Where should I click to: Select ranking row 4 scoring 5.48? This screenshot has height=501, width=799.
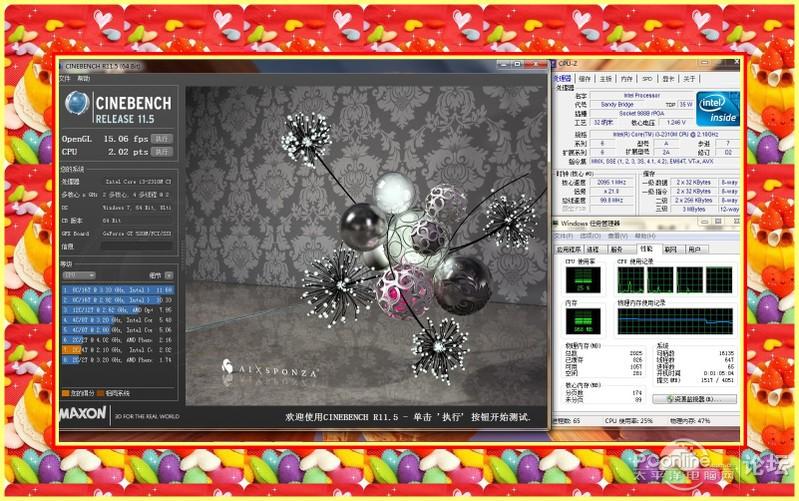click(x=118, y=320)
